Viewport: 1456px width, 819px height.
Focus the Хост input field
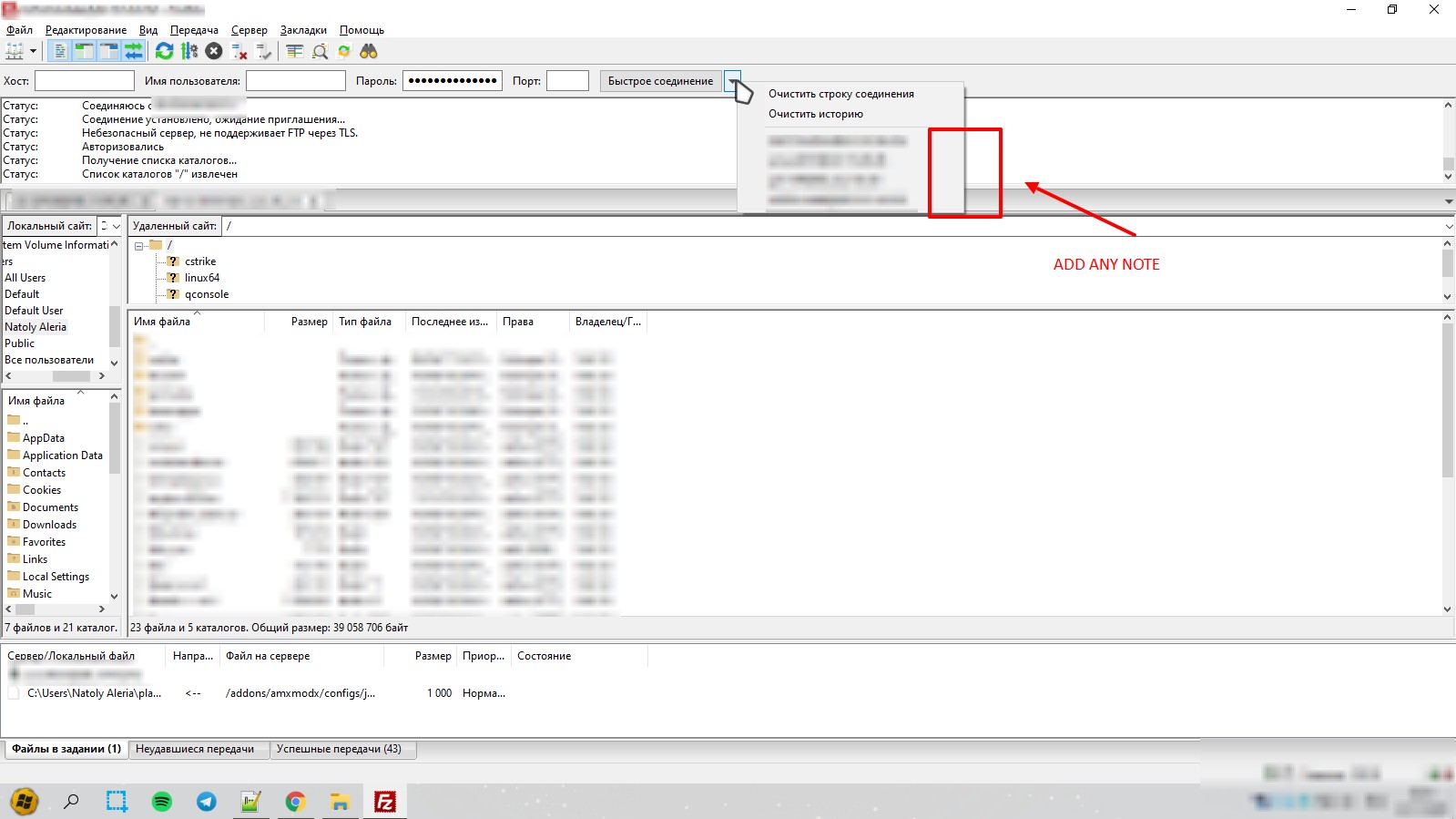coord(84,81)
